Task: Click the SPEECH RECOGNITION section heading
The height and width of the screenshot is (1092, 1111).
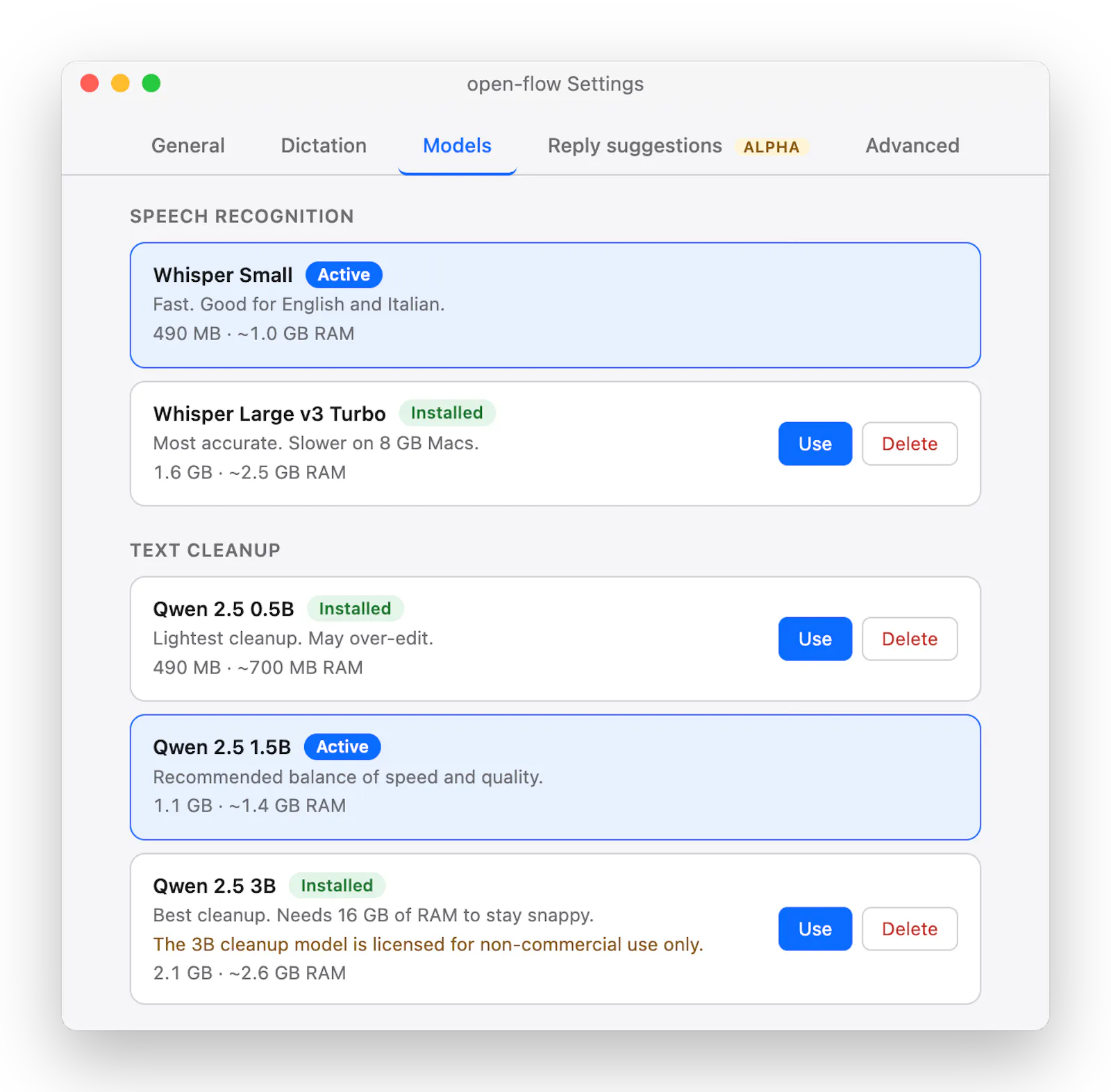Action: pyautogui.click(x=242, y=217)
